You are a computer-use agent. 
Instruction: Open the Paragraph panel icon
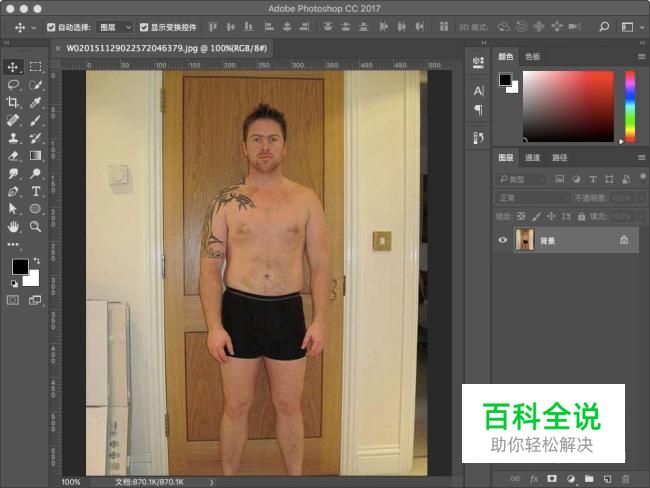(478, 110)
